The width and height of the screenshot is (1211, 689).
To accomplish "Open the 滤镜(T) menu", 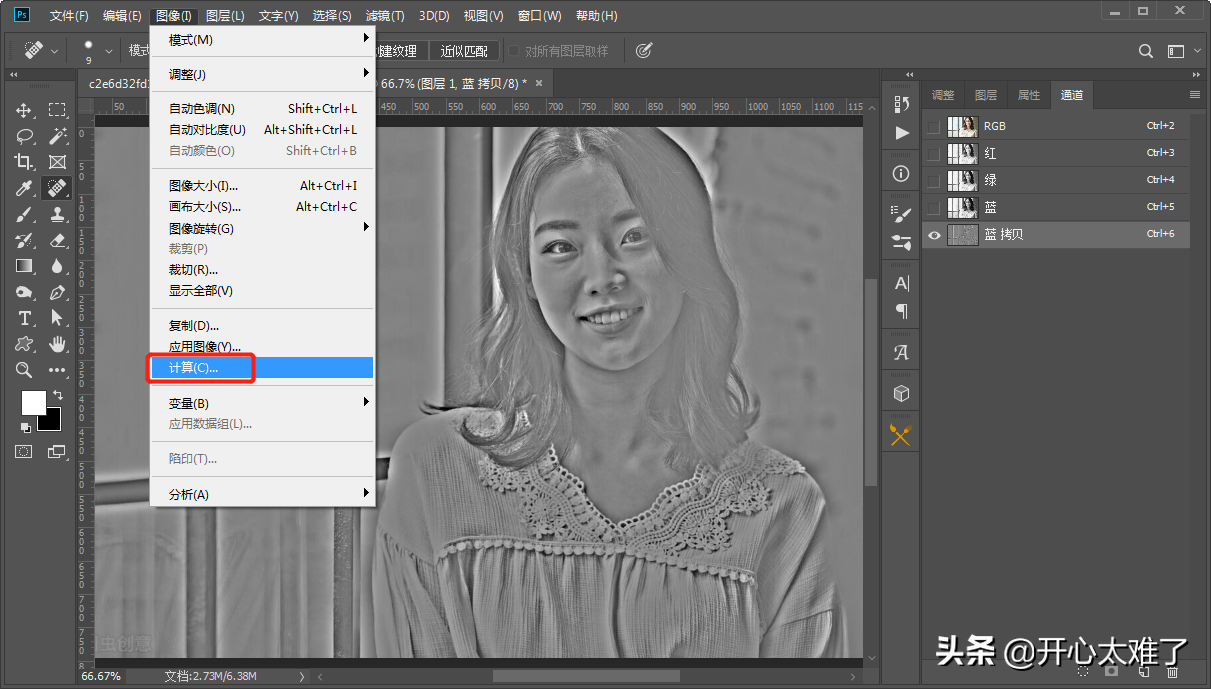I will [385, 16].
